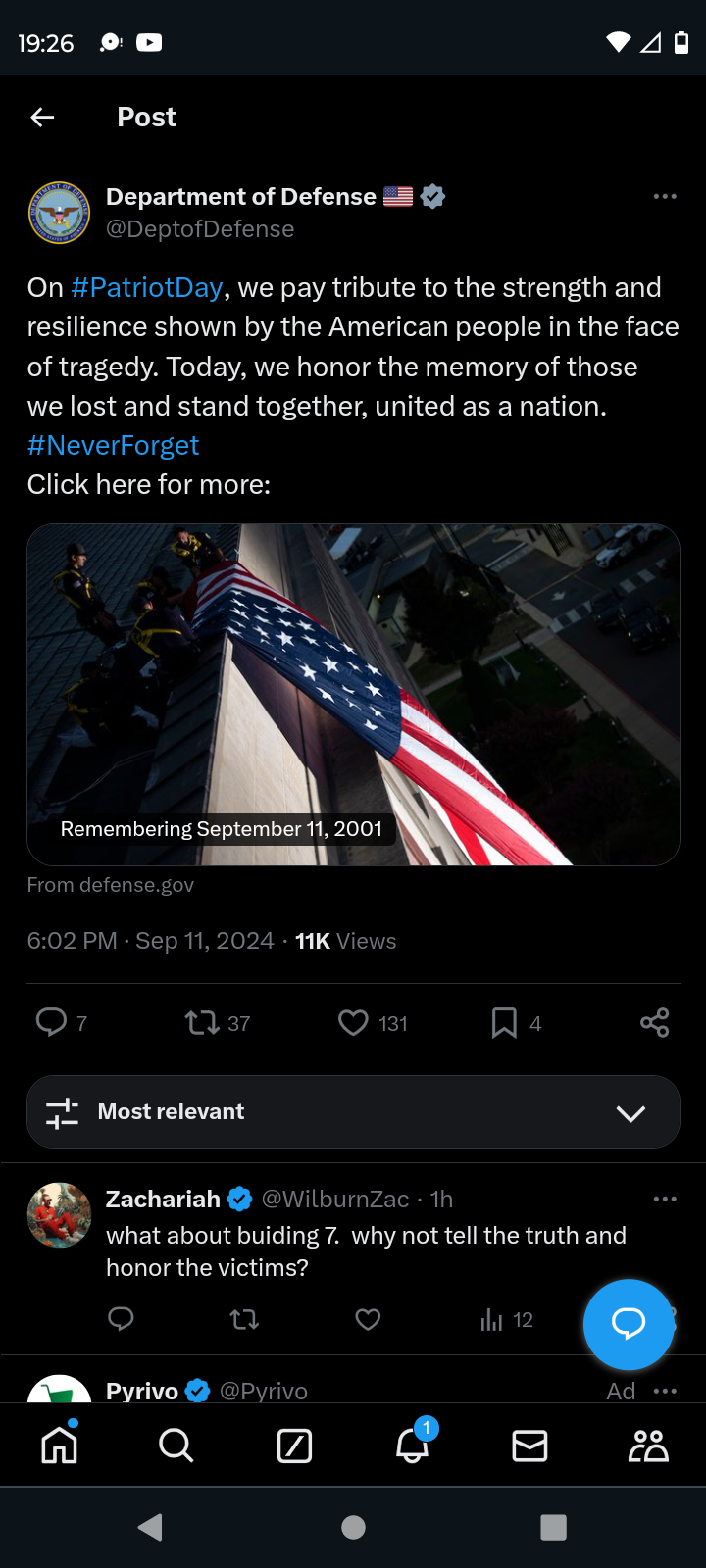Open the Messages envelope tab
The image size is (706, 1568).
click(x=529, y=1445)
